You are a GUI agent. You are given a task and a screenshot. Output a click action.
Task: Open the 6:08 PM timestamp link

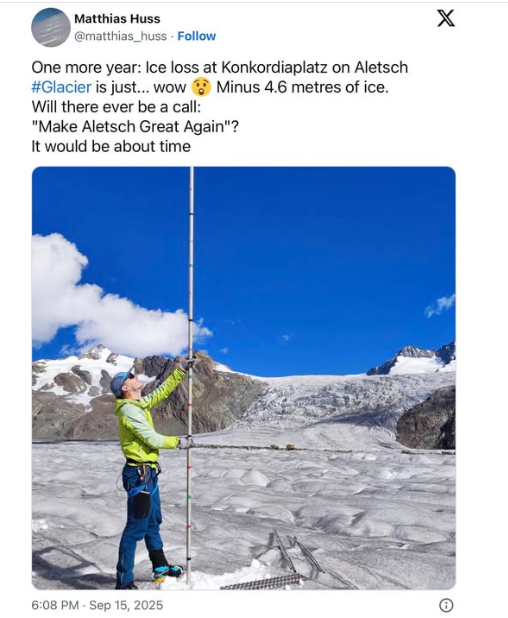(x=55, y=605)
